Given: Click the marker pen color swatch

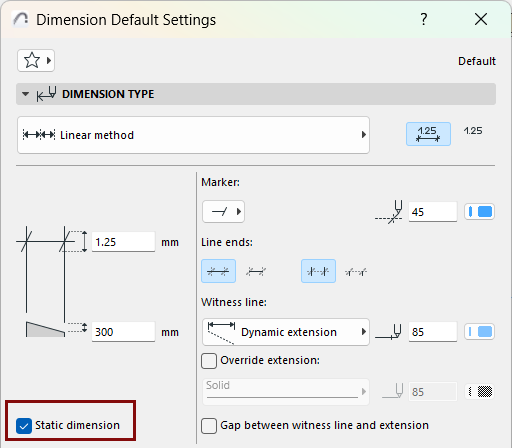Looking at the screenshot, I should (480, 212).
